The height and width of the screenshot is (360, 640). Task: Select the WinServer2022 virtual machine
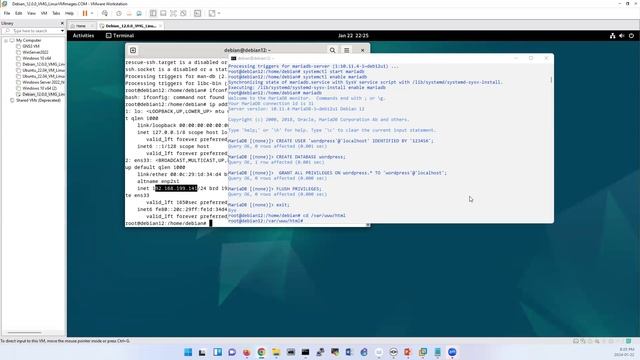click(x=35, y=52)
